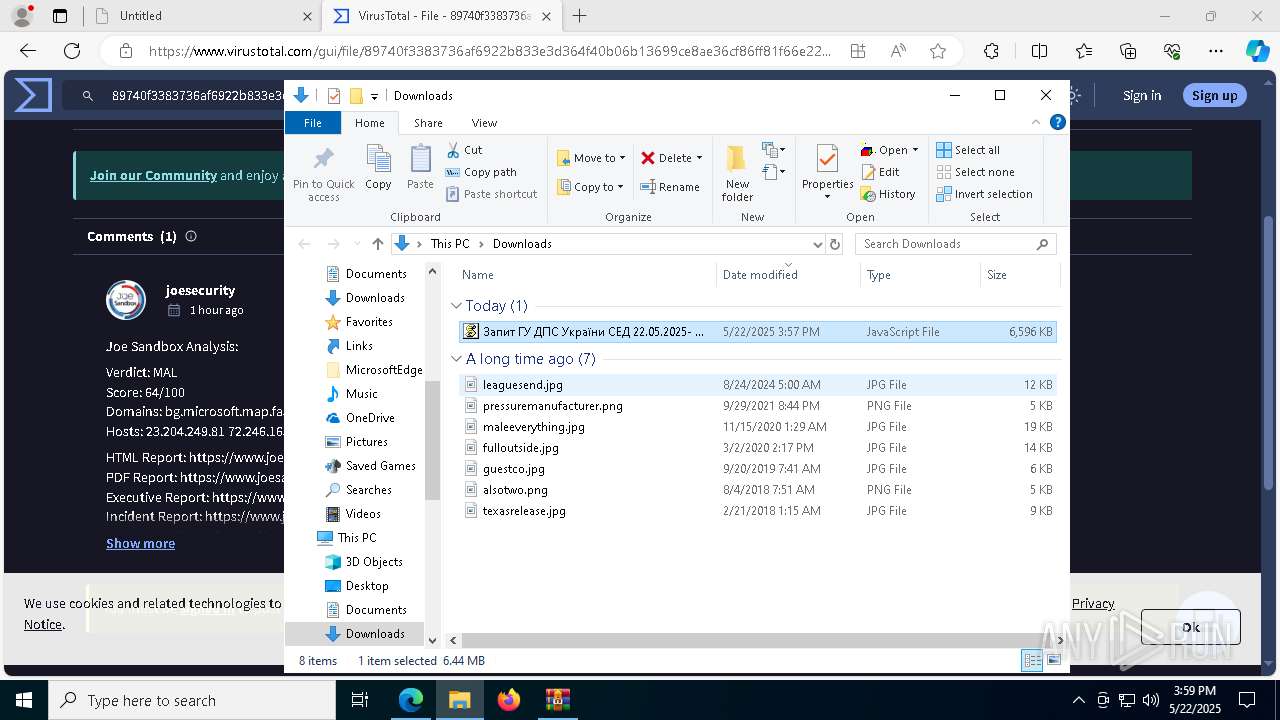Minimize the ribbon chevron

coord(1036,122)
